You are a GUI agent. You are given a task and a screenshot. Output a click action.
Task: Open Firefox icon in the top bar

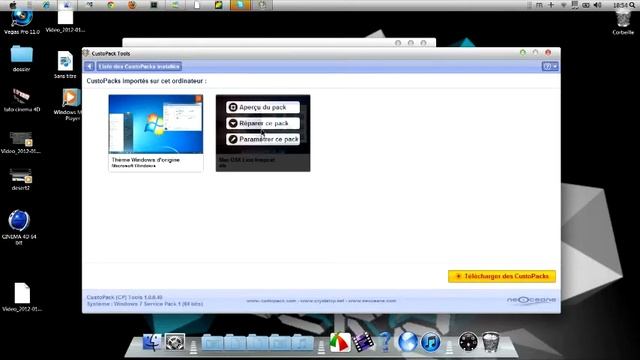(x=132, y=5)
